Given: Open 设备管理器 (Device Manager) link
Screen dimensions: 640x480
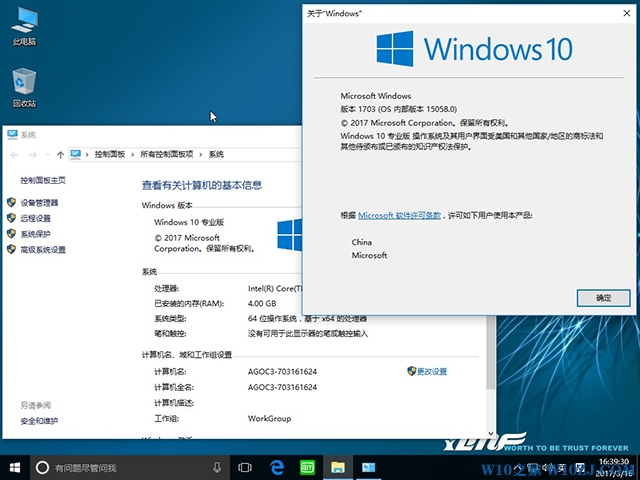Looking at the screenshot, I should click(x=39, y=203).
